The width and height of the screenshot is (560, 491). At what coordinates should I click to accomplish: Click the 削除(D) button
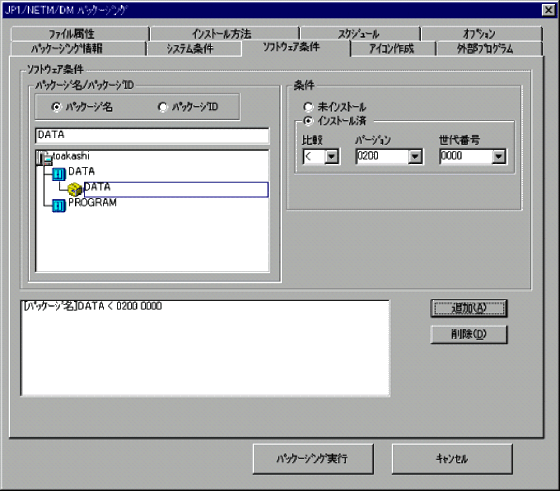pyautogui.click(x=469, y=335)
